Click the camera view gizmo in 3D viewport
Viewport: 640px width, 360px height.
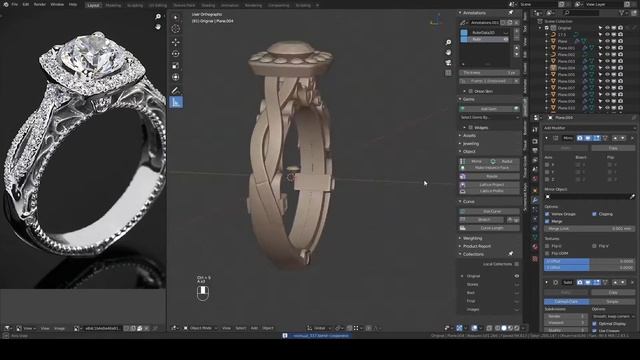tap(448, 63)
